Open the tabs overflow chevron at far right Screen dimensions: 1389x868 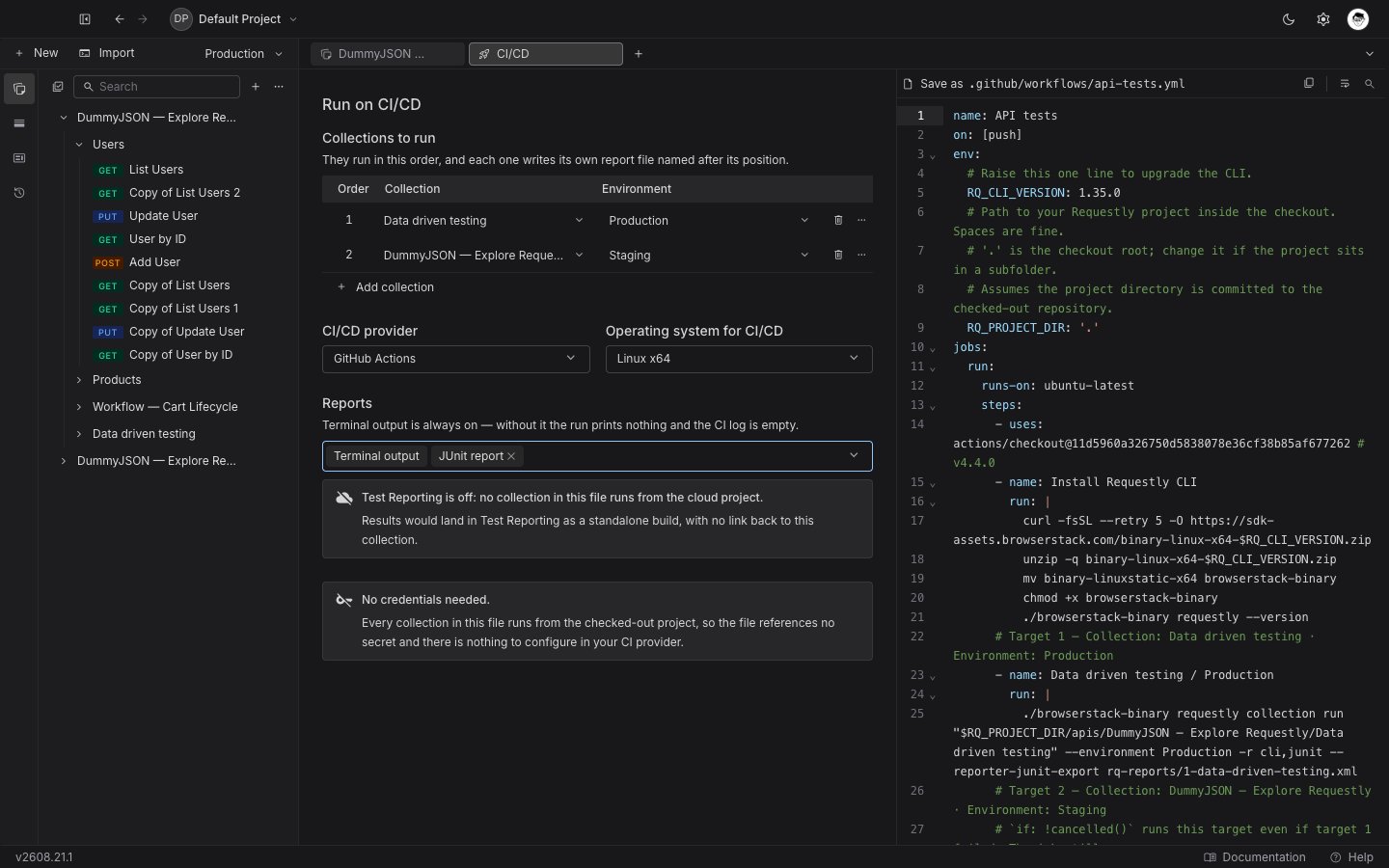[x=1370, y=54]
